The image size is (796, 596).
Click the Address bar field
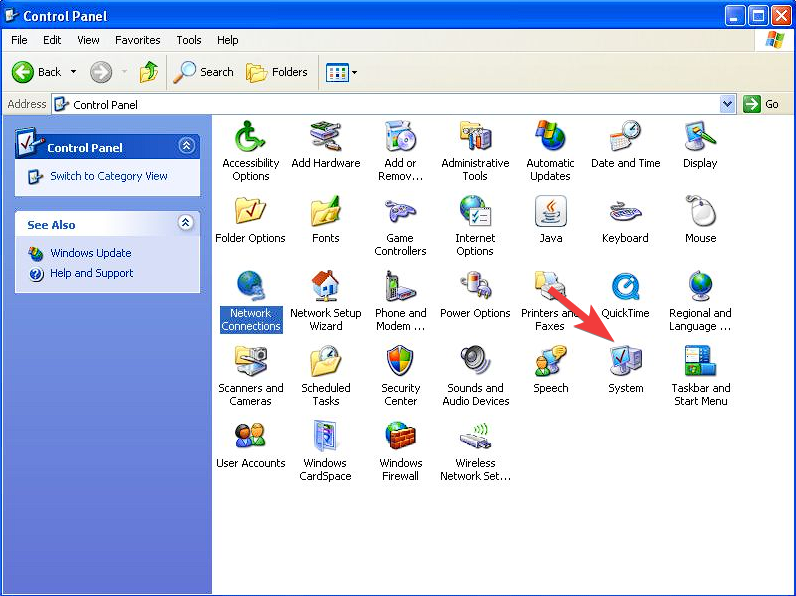[390, 104]
